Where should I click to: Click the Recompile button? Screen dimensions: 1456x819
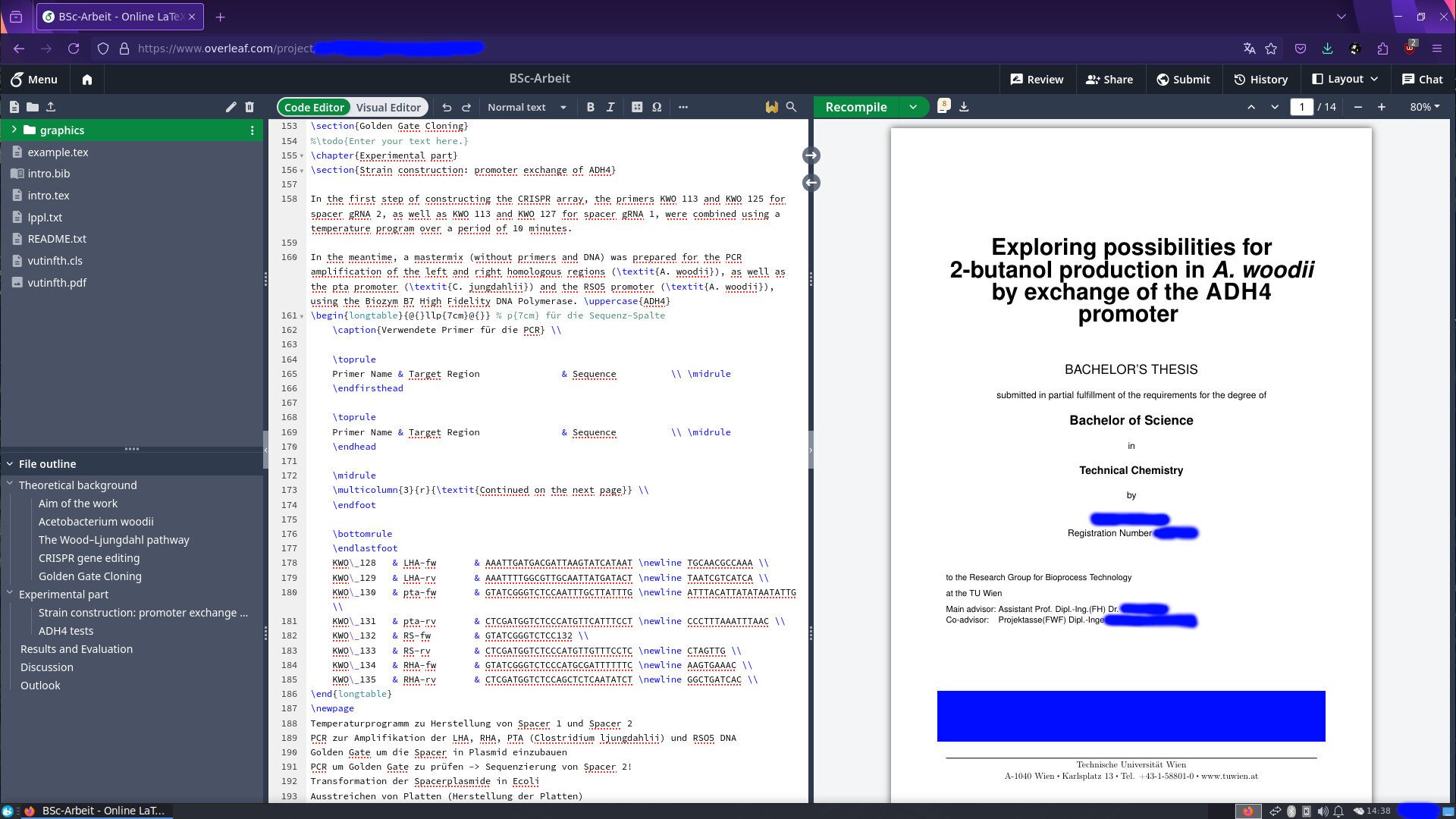[x=856, y=107]
